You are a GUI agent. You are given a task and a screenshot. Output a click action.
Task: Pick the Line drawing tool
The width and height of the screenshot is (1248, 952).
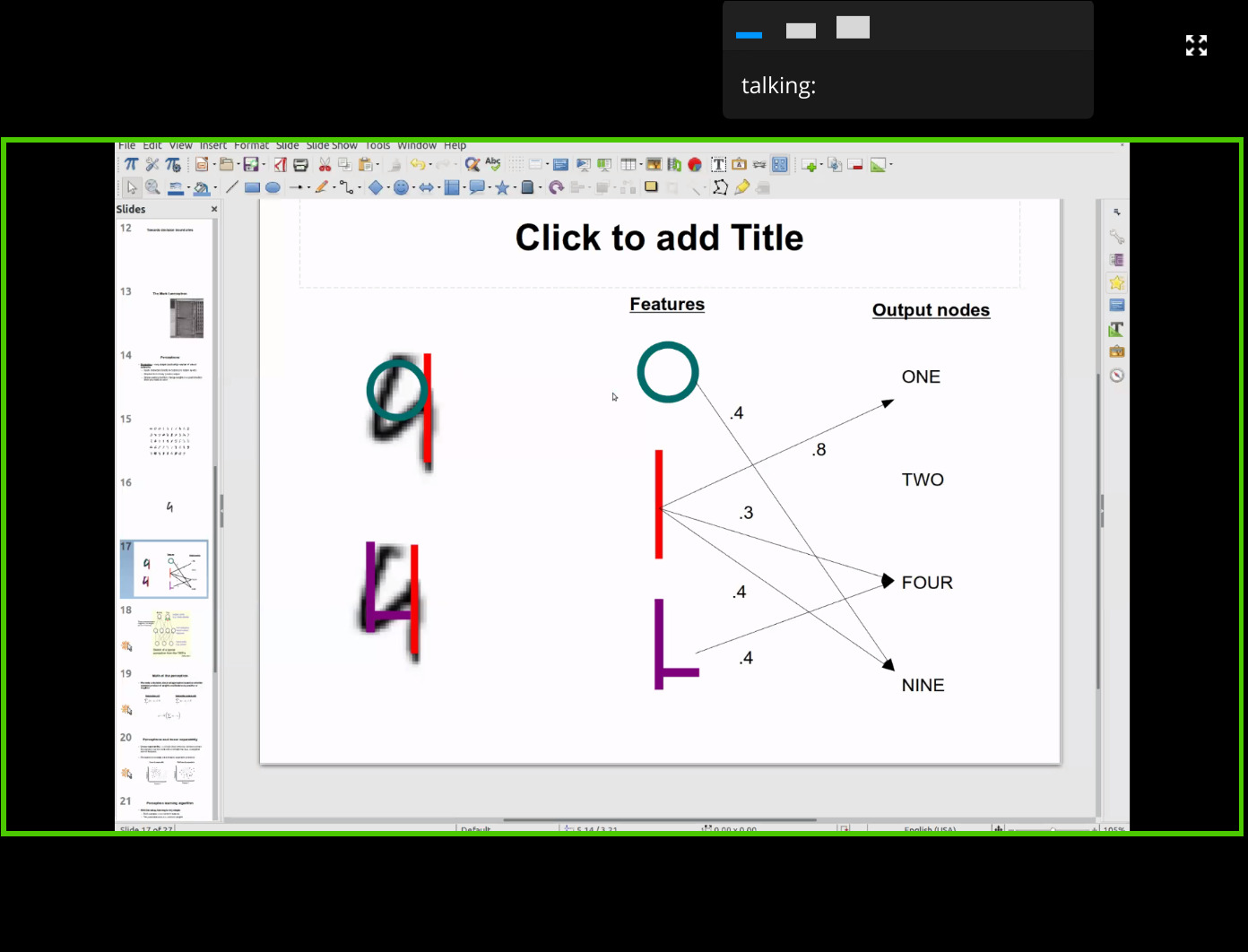pyautogui.click(x=231, y=187)
